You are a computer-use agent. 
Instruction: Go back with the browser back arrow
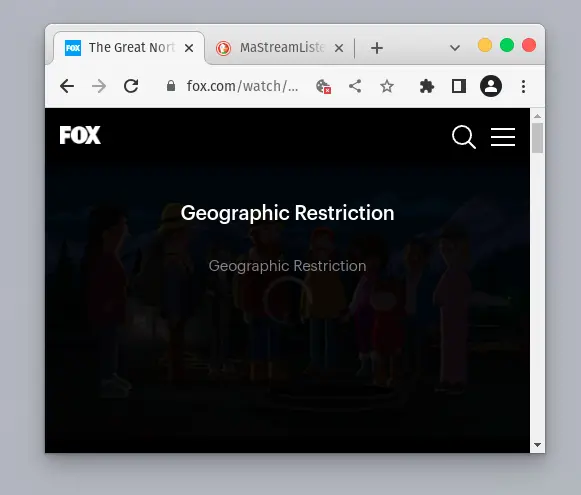(67, 86)
